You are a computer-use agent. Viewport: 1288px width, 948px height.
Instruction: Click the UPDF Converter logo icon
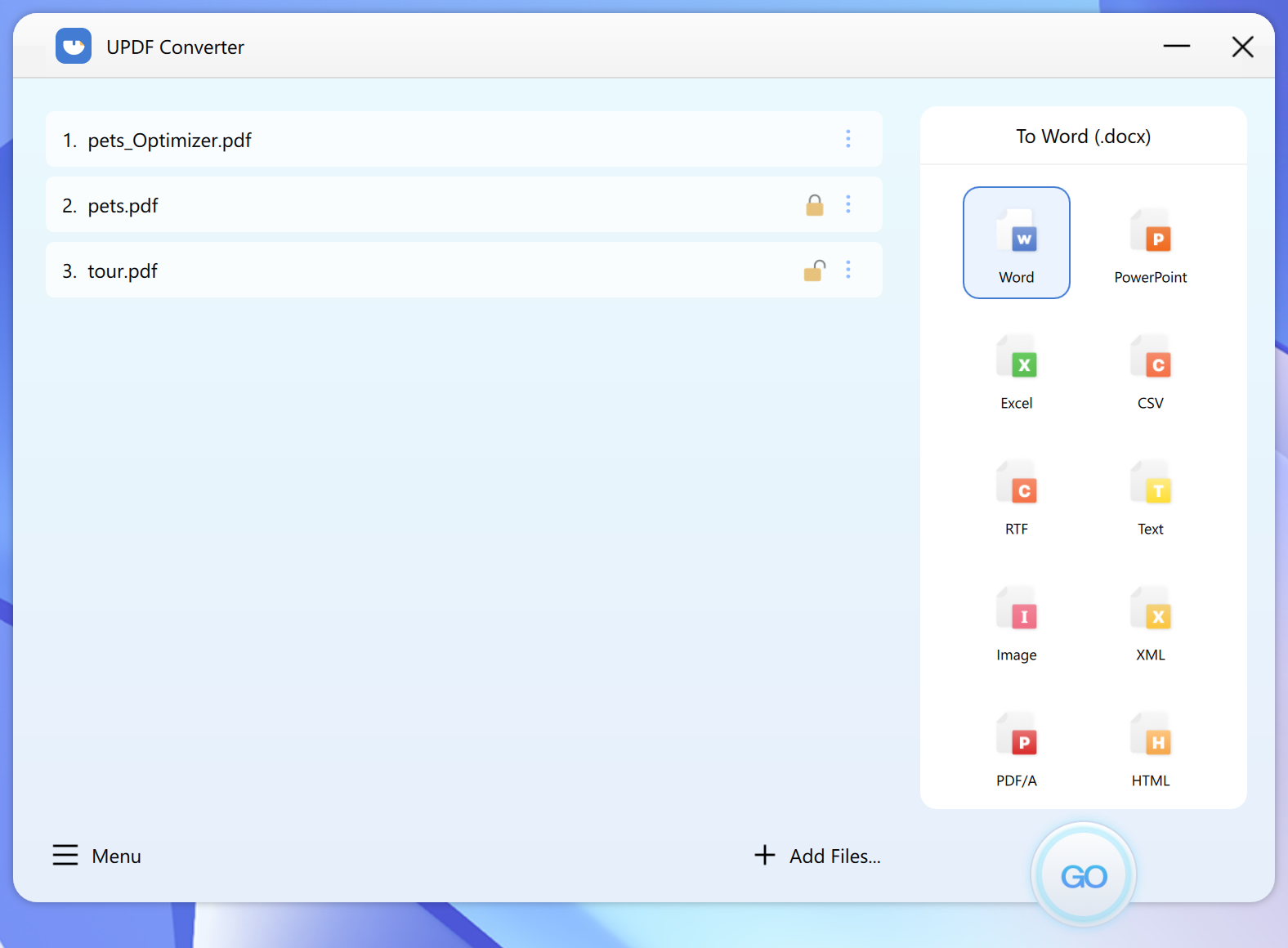(x=74, y=46)
